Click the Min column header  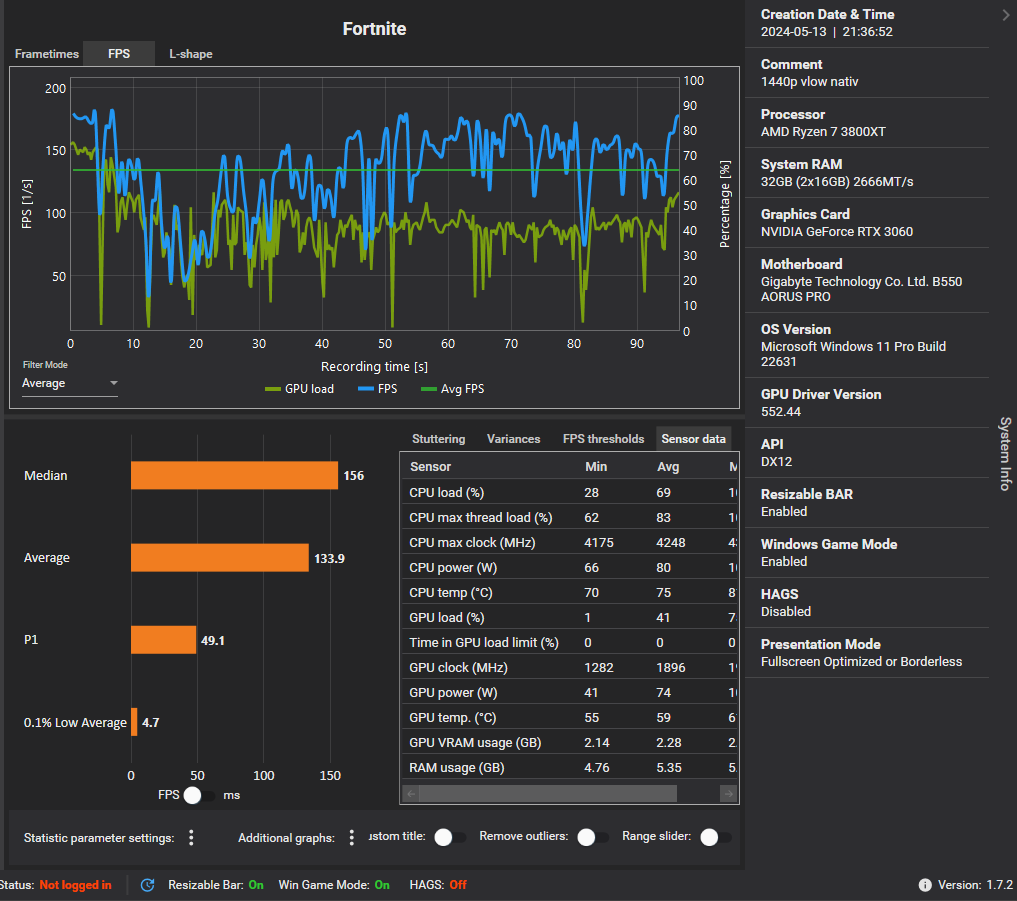595,466
